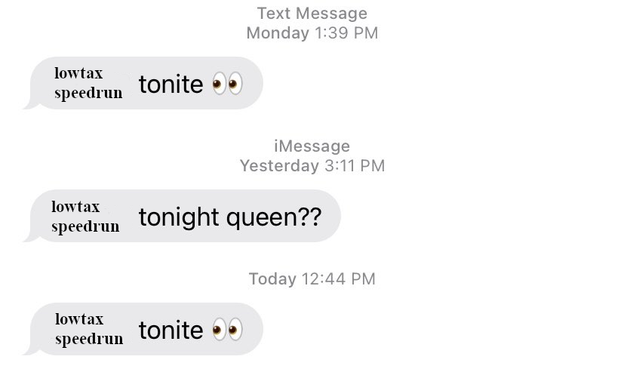Screen dimensions: 624x369
Task: Click the last 'tonite' message bubble
Action: coord(143,329)
